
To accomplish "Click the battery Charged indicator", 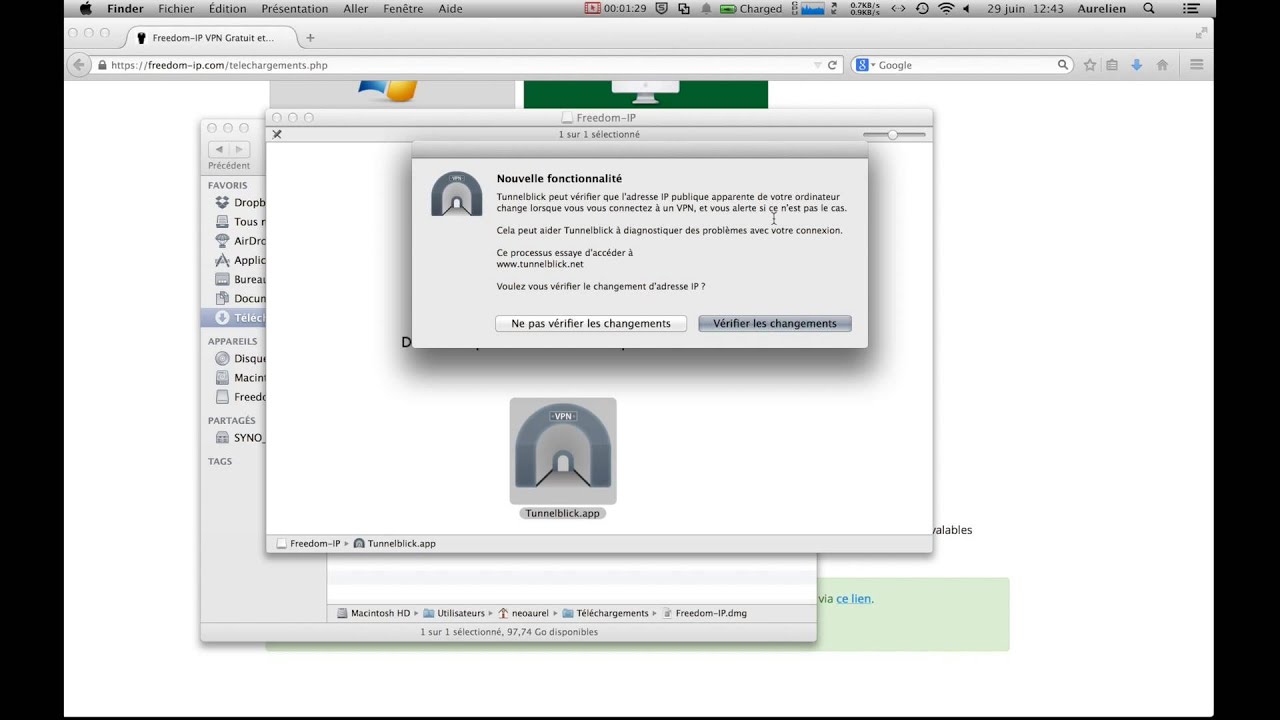I will [752, 9].
